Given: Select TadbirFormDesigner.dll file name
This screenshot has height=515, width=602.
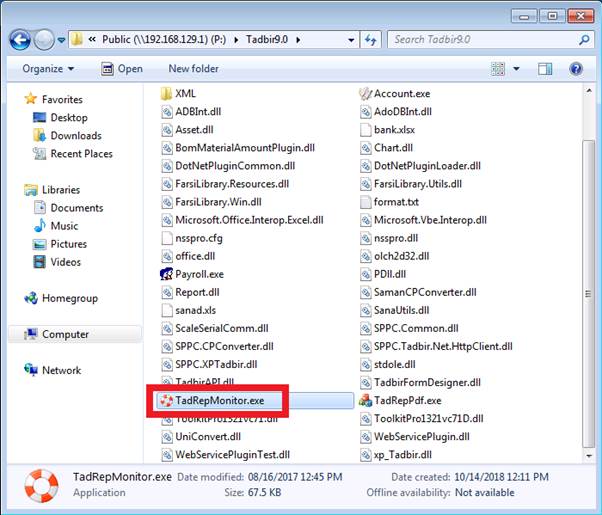Looking at the screenshot, I should [x=427, y=383].
